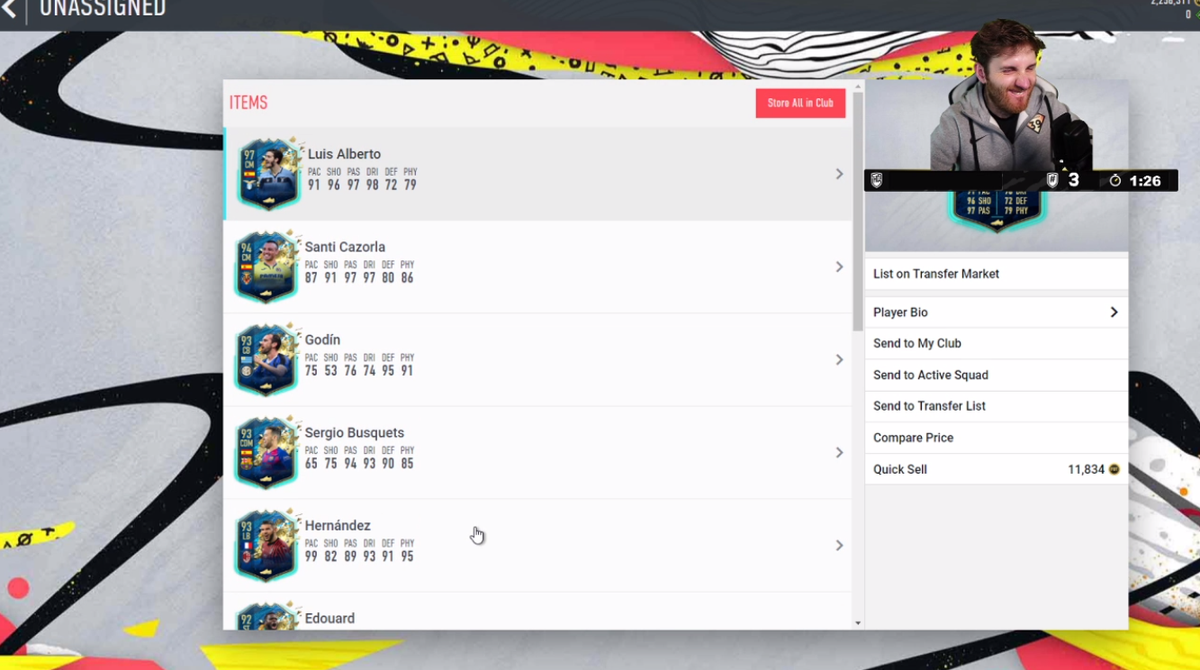
Task: Select the Luis Alberto player card
Action: point(269,174)
